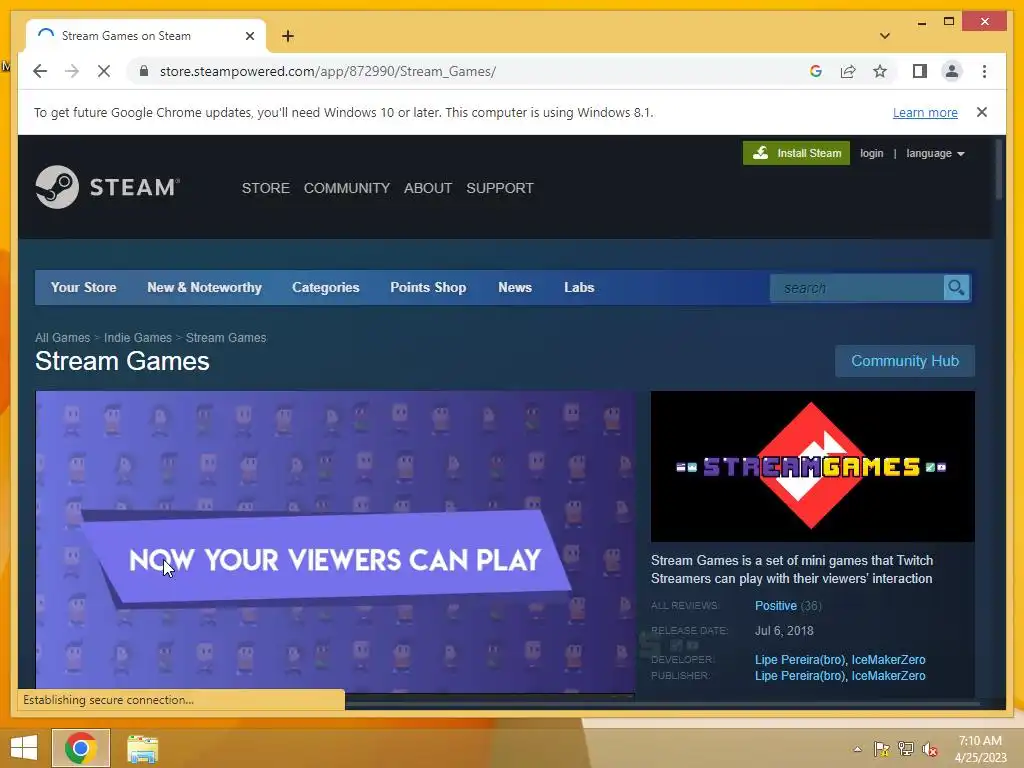Screen dimensions: 1024x768
Task: Click the padlock site info icon
Action: point(144,71)
